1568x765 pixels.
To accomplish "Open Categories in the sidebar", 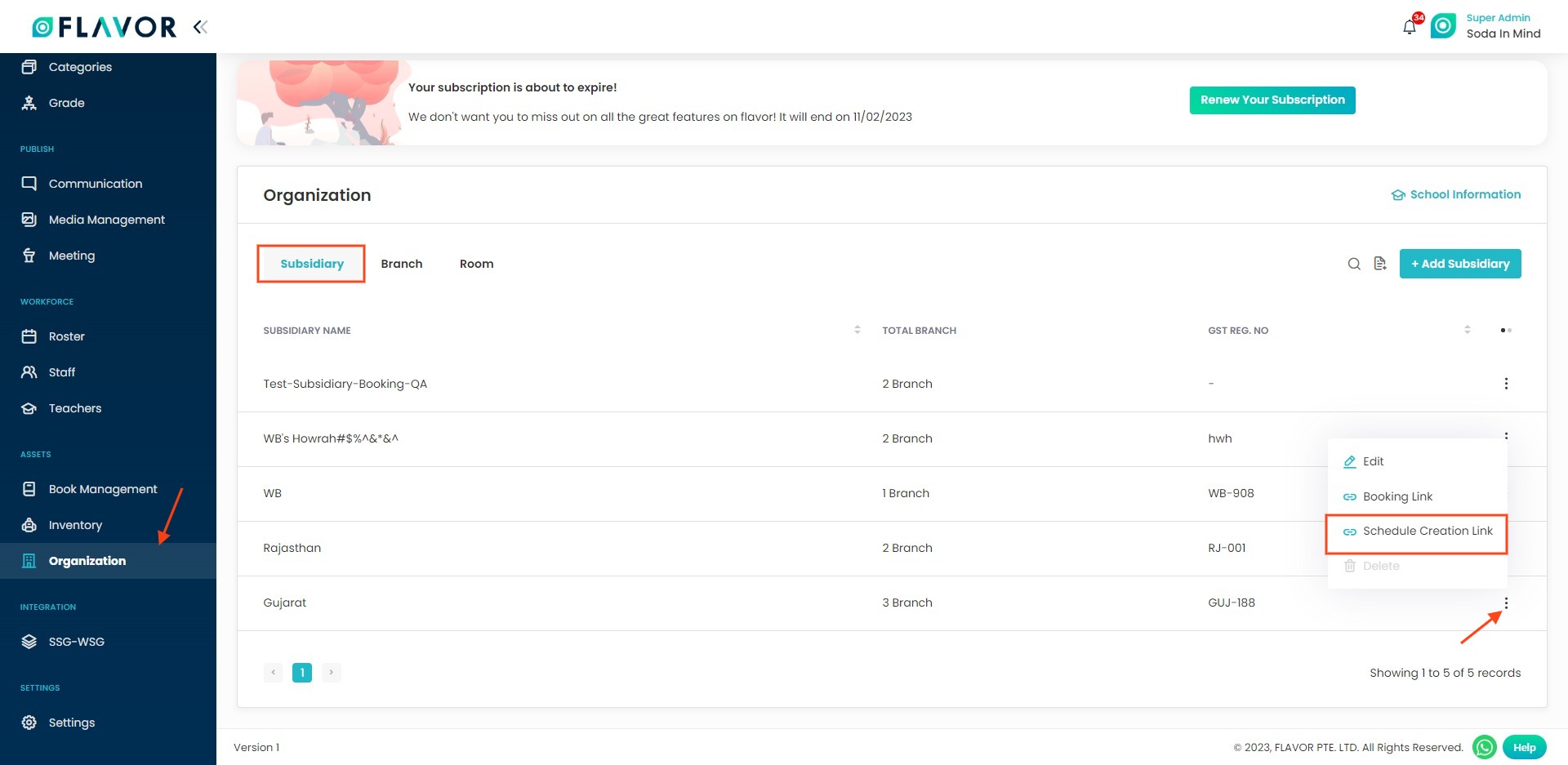I will point(80,67).
